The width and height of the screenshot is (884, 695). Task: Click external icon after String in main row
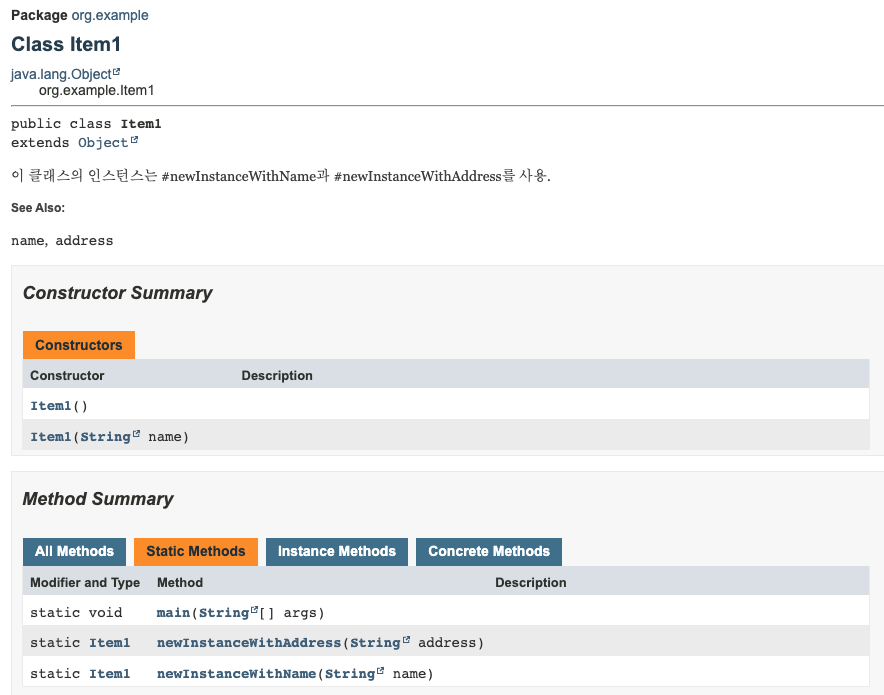coord(254,610)
